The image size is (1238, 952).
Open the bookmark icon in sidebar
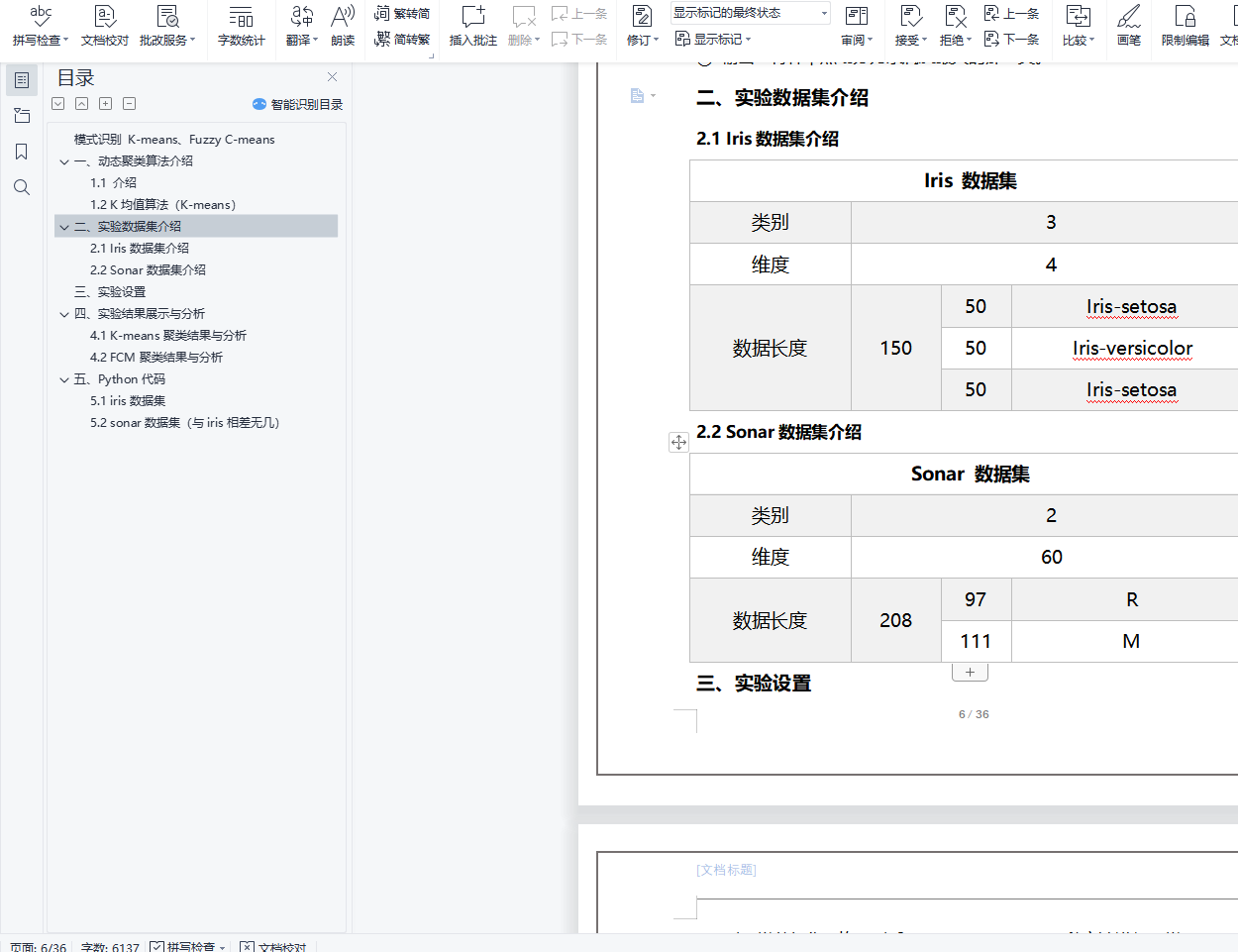[22, 152]
